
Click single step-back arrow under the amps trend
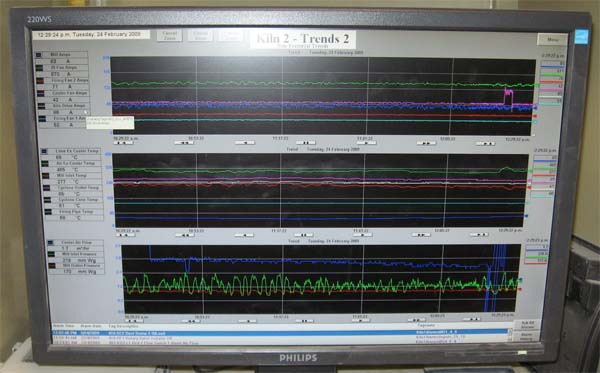point(245,143)
